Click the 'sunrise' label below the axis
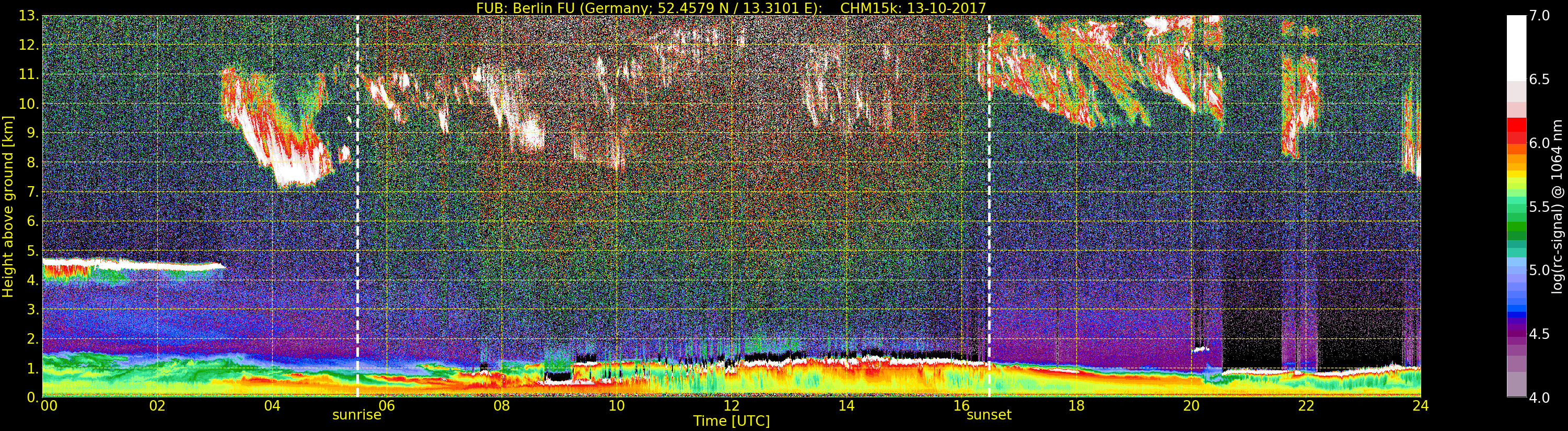This screenshot has width=1568, height=431. click(357, 415)
